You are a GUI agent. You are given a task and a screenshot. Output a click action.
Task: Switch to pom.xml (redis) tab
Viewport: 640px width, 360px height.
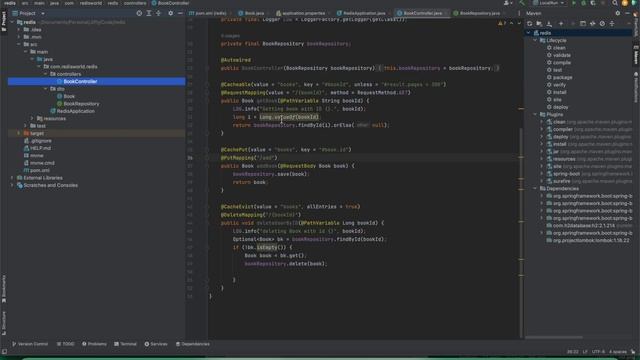point(208,13)
